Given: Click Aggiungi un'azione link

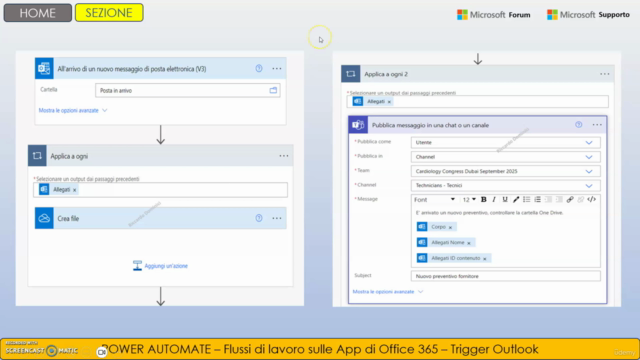Looking at the screenshot, I should coord(160,266).
